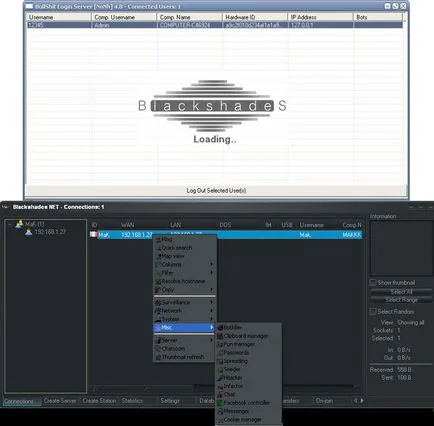Click the Resolve hostname icon
The image size is (434, 426).
[158, 281]
